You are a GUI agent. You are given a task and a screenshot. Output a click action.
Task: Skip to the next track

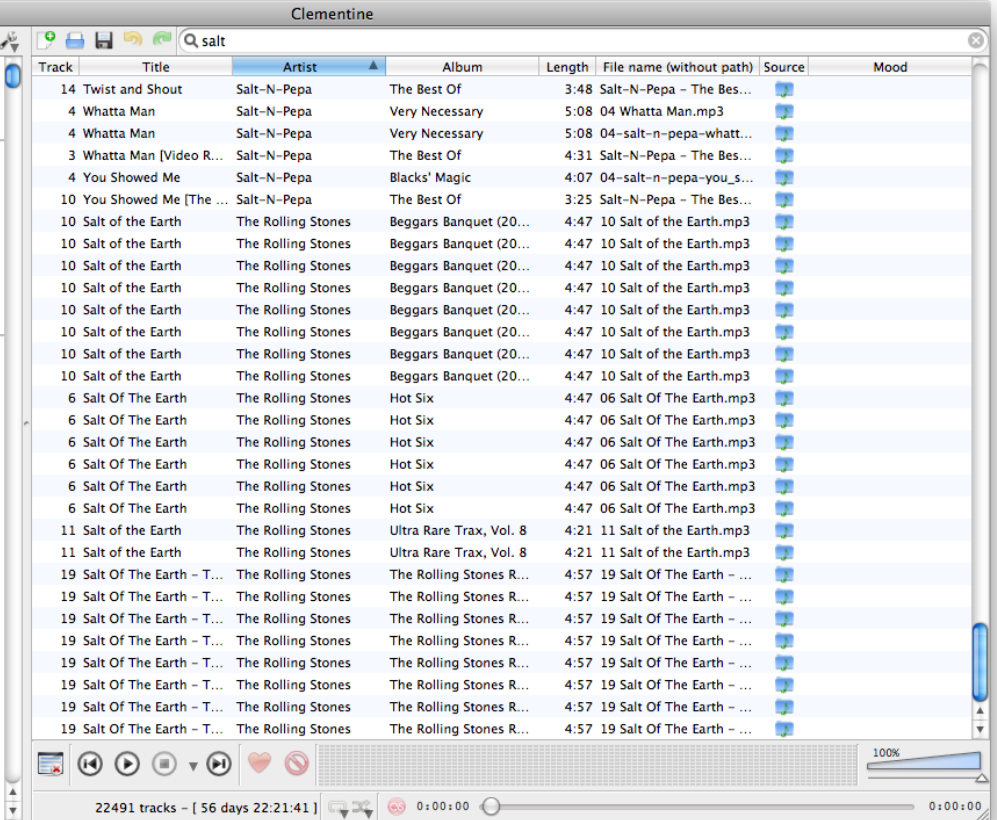219,763
